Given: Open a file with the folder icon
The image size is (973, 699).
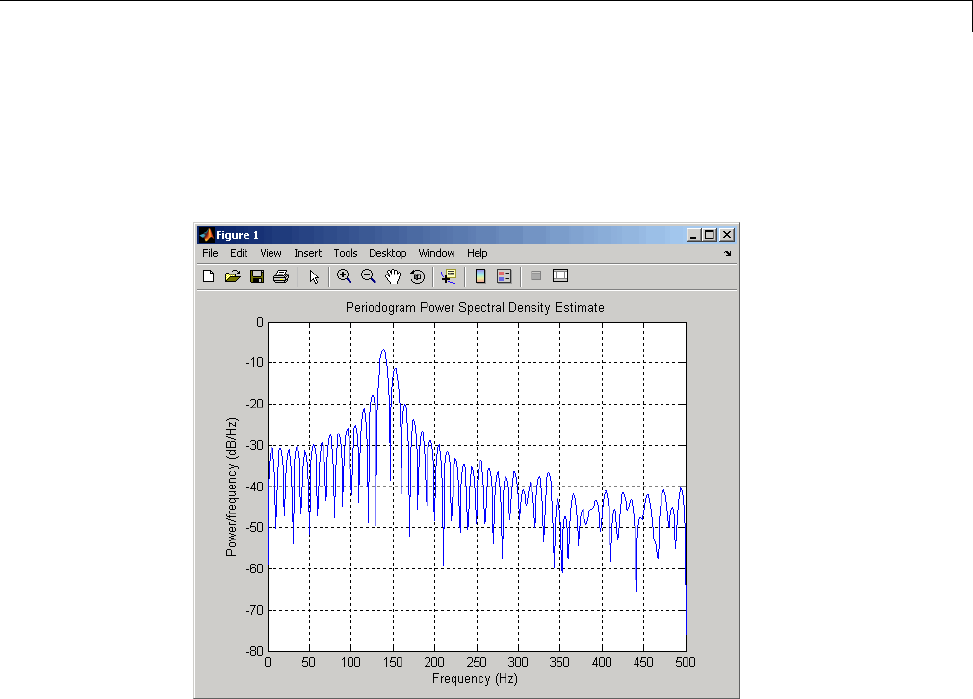Looking at the screenshot, I should click(232, 276).
